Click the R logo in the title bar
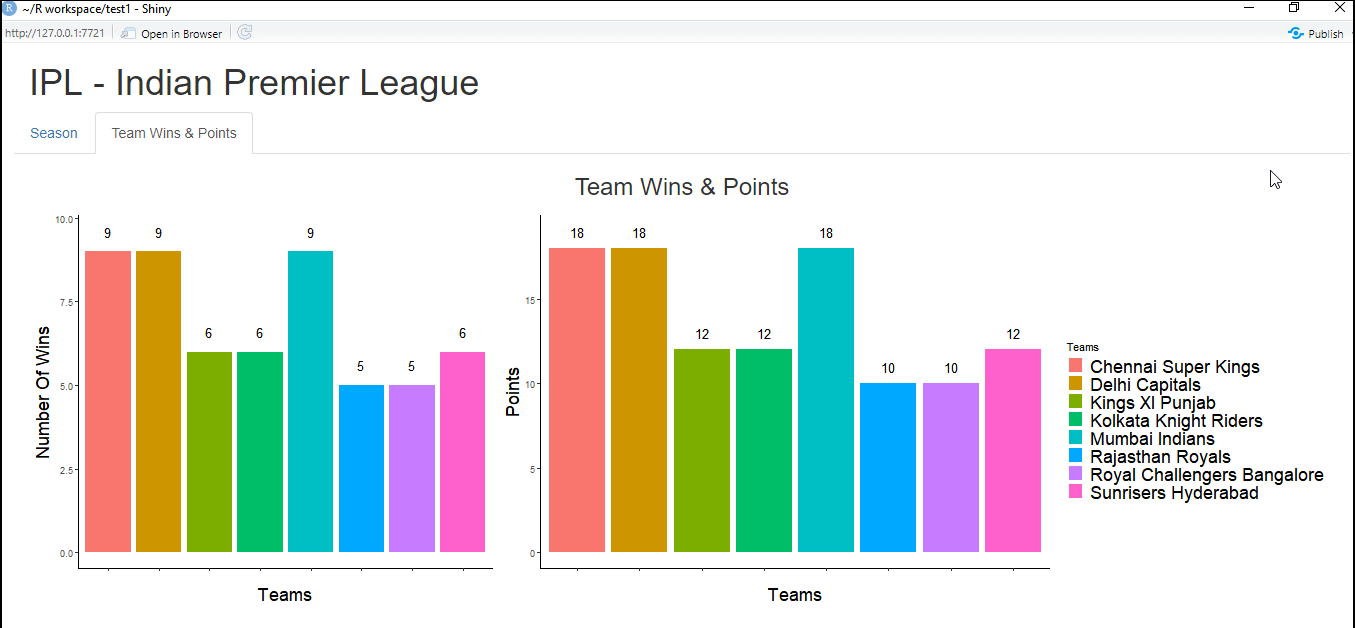Image resolution: width=1355 pixels, height=628 pixels. pos(9,8)
